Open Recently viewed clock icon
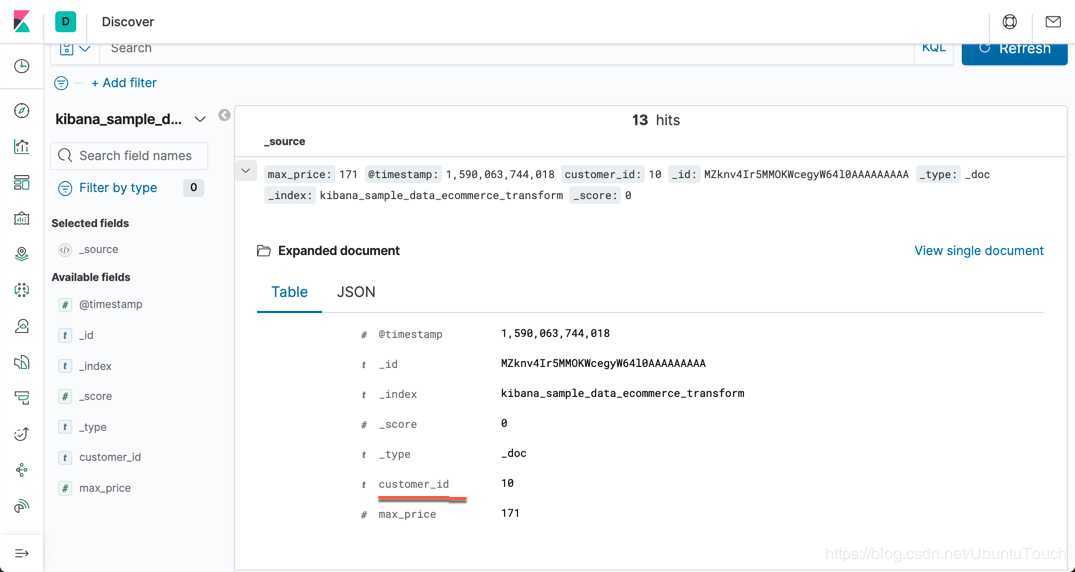Image resolution: width=1075 pixels, height=572 pixels. click(x=22, y=67)
